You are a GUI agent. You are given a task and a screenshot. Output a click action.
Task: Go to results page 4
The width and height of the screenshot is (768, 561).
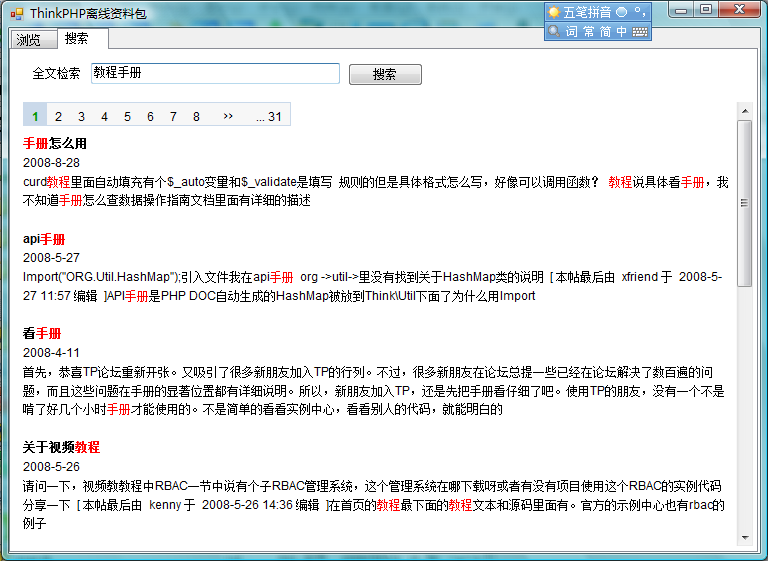[x=104, y=117]
